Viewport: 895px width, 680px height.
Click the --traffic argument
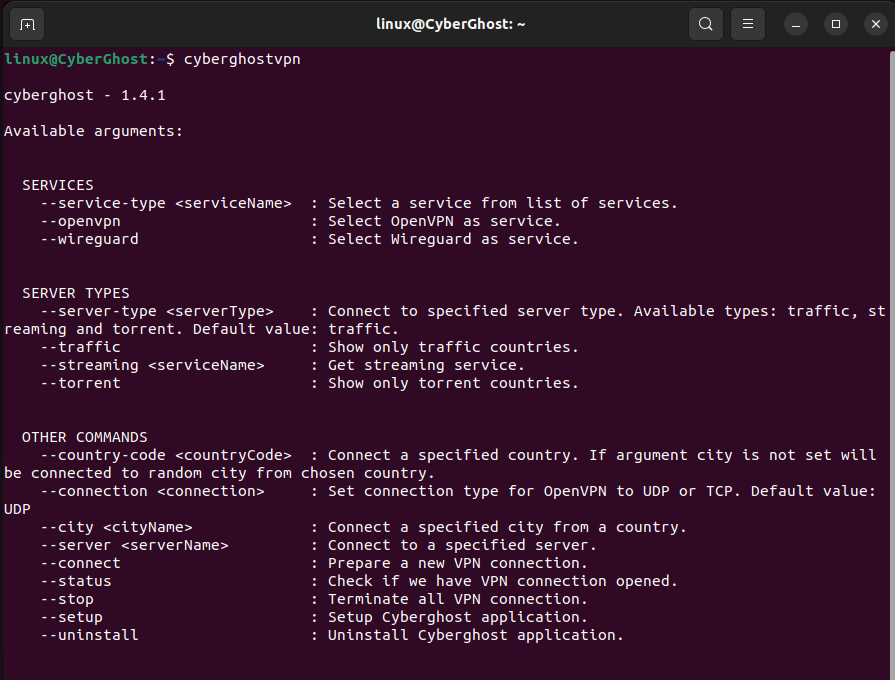click(x=80, y=347)
